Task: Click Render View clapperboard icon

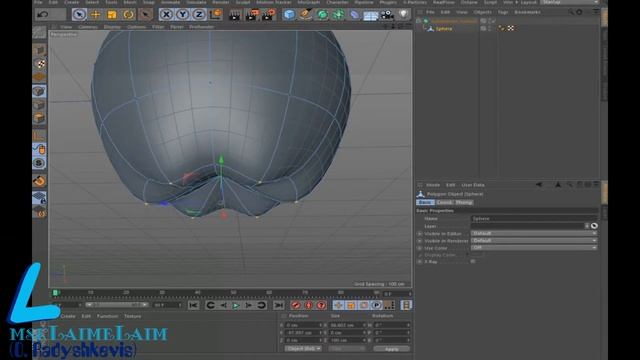Action: pyautogui.click(x=235, y=15)
